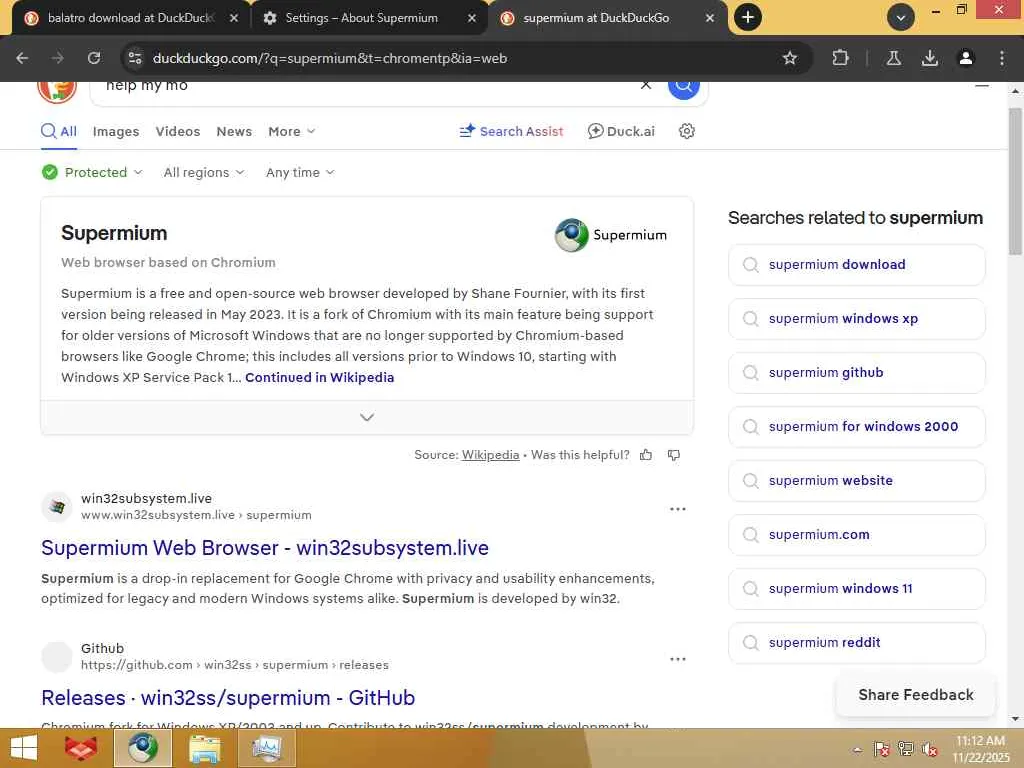This screenshot has width=1024, height=768.
Task: Open the All regions dropdown
Action: pyautogui.click(x=204, y=172)
